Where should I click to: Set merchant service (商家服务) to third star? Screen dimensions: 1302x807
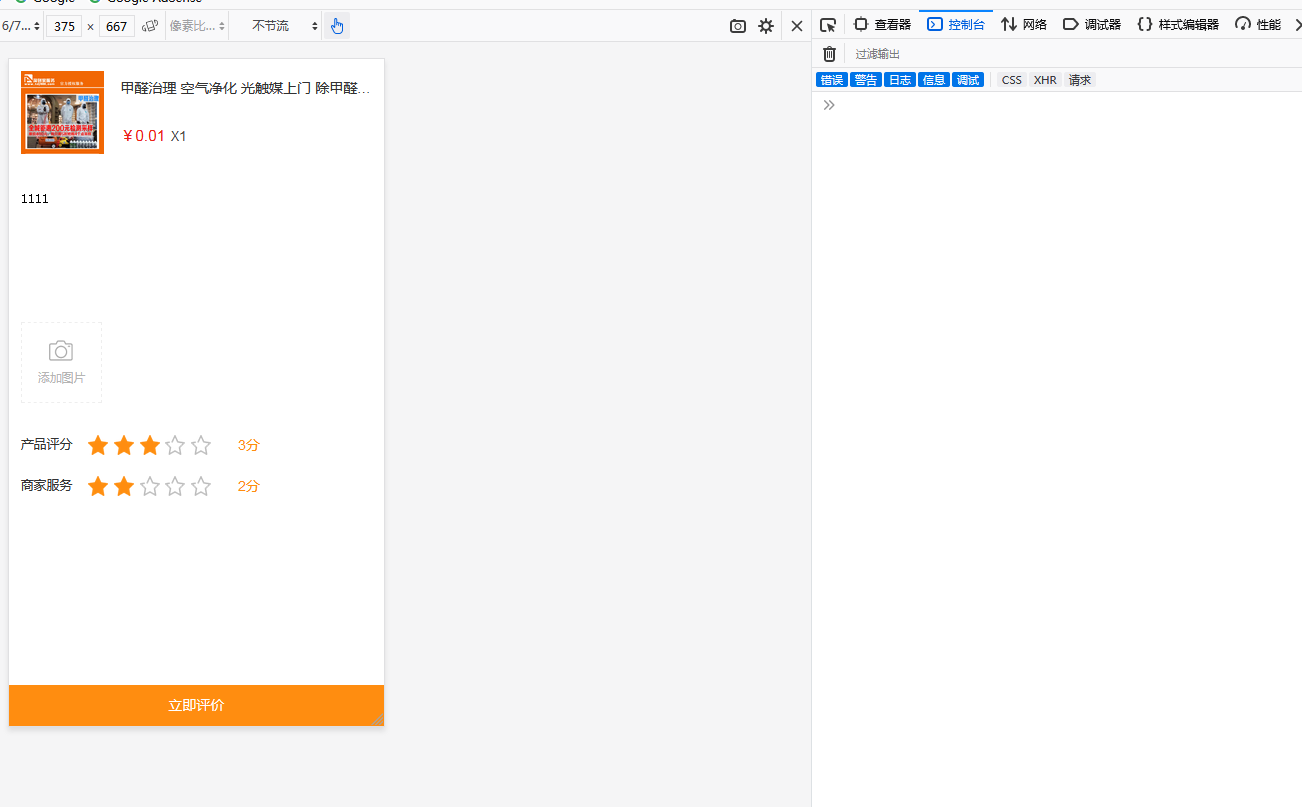[150, 486]
